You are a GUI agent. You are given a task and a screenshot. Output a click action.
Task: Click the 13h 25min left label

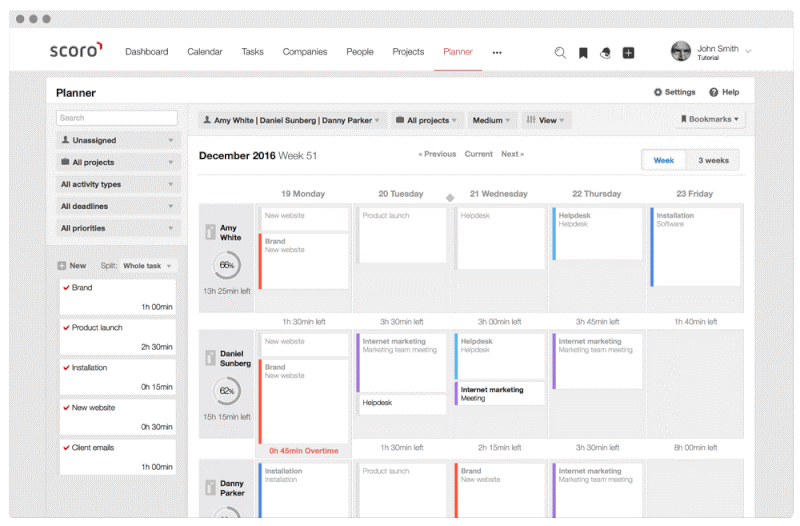227,291
